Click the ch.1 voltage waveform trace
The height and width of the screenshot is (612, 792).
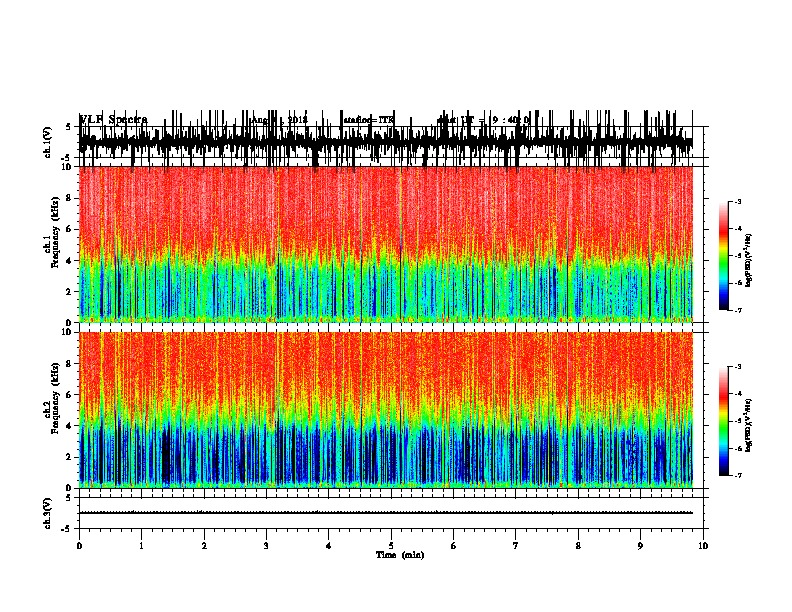click(386, 142)
